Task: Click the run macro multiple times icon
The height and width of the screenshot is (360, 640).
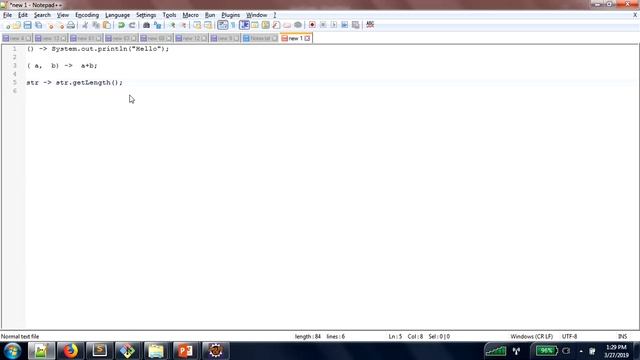Action: 345,25
